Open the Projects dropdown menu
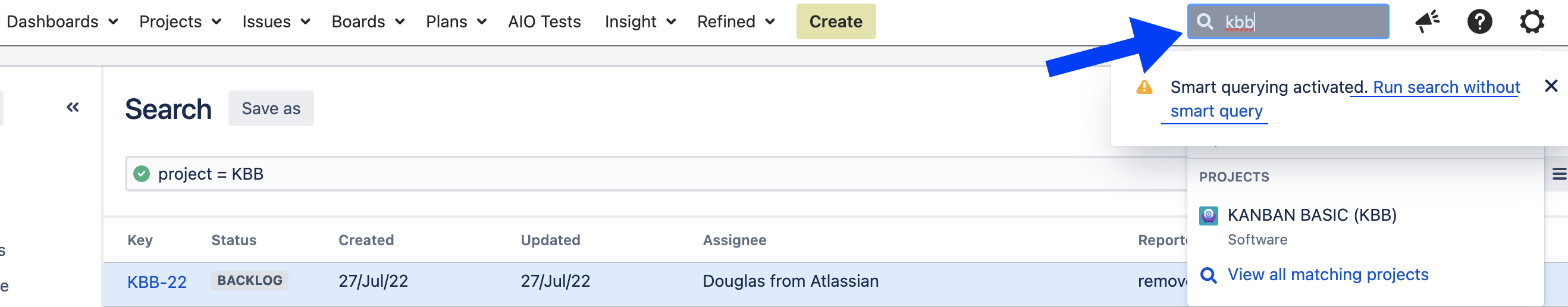1568x307 pixels. tap(180, 22)
